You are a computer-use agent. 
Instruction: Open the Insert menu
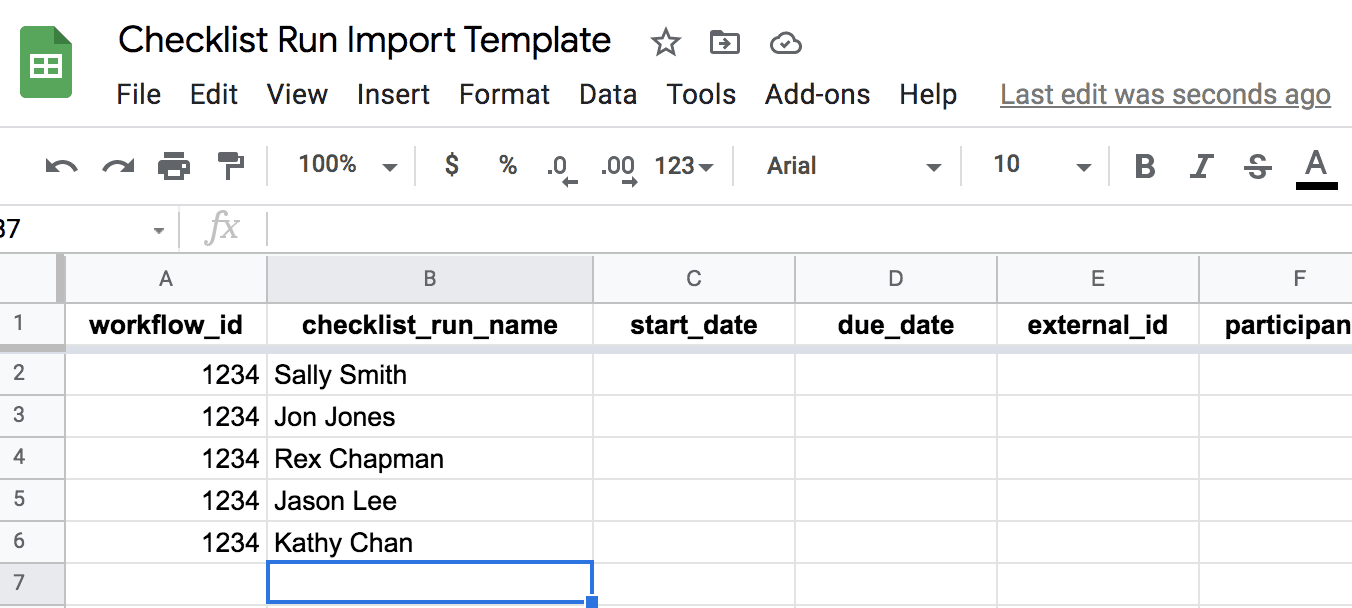(x=393, y=95)
